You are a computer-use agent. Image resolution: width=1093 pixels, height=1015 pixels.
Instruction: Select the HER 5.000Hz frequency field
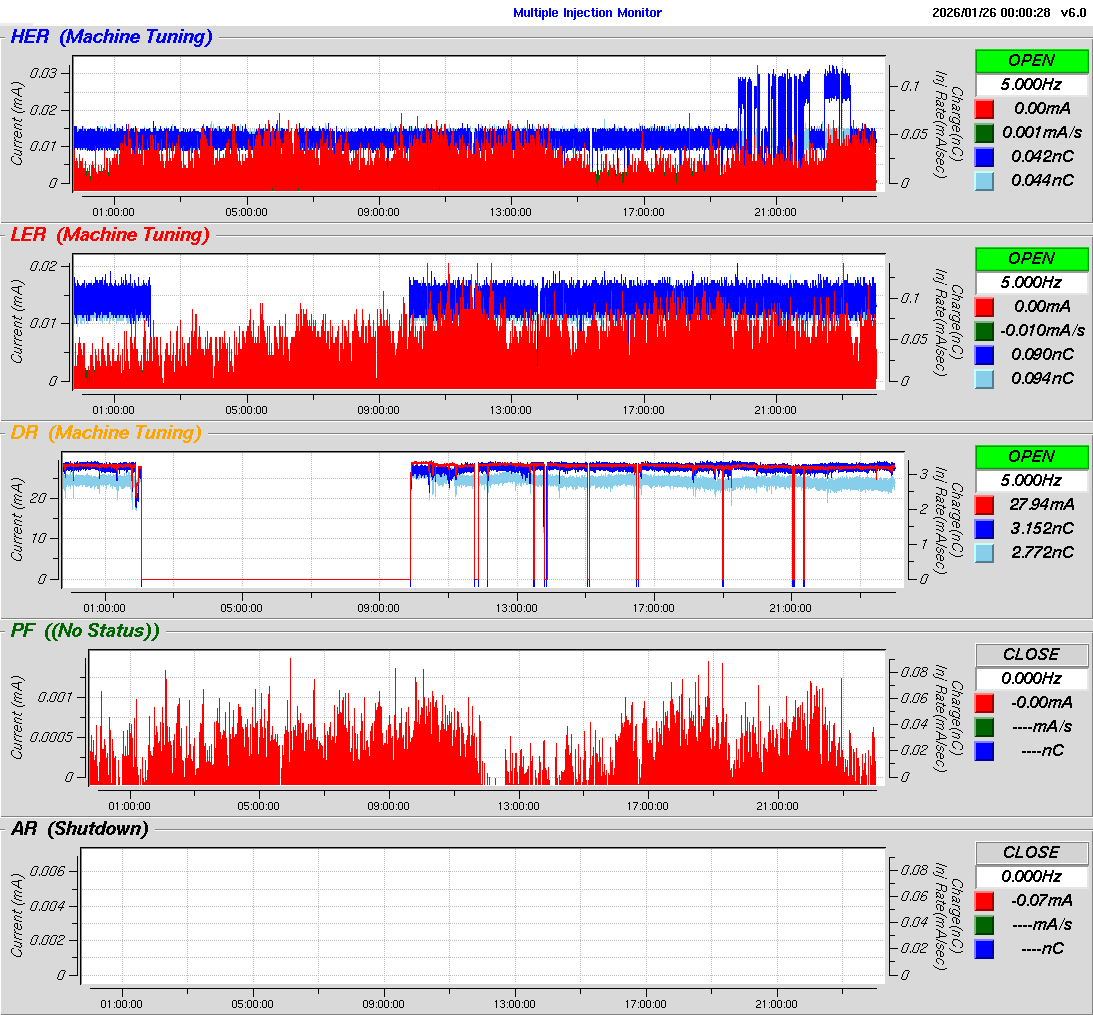pyautogui.click(x=1031, y=84)
